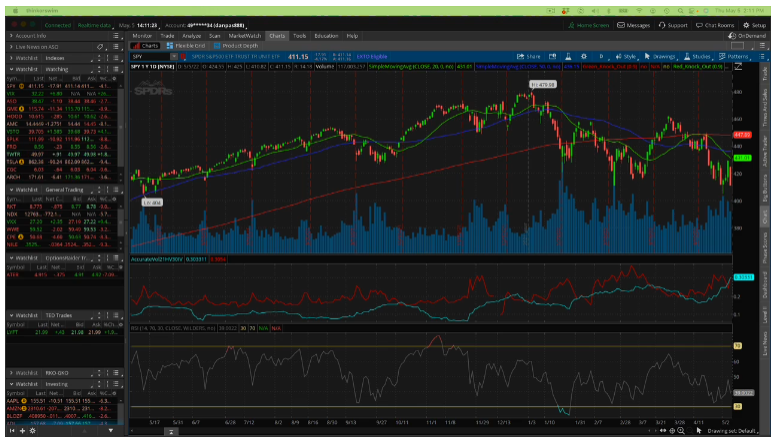Select the TSLA row in Watching watchlist
The height and width of the screenshot is (442, 780).
point(62,162)
